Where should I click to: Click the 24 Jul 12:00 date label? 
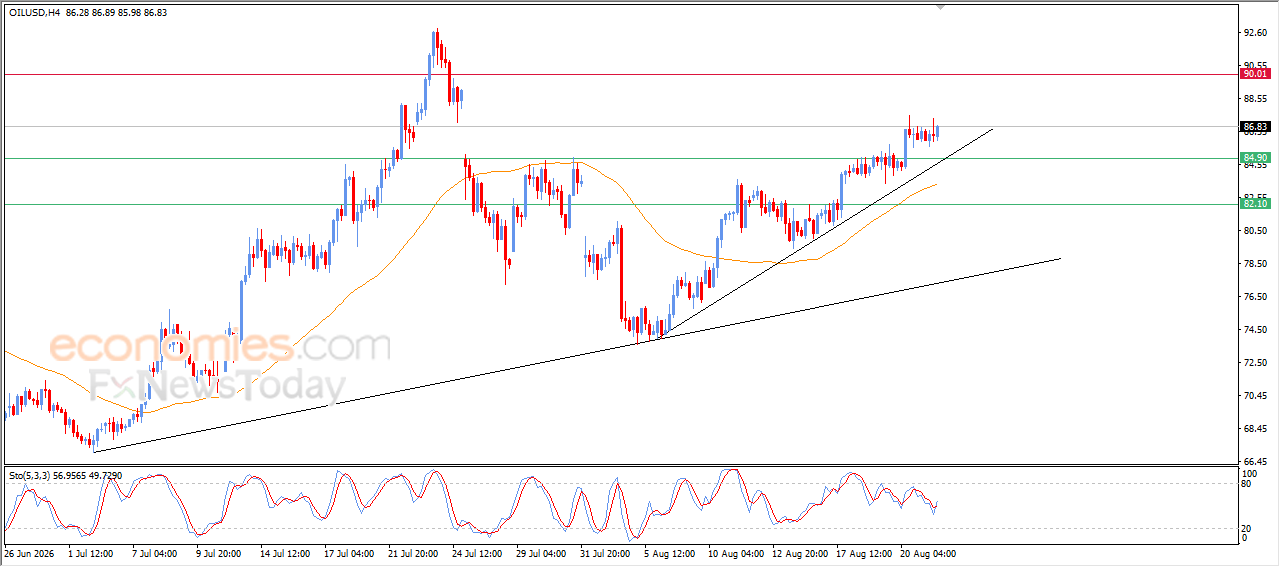pyautogui.click(x=476, y=552)
